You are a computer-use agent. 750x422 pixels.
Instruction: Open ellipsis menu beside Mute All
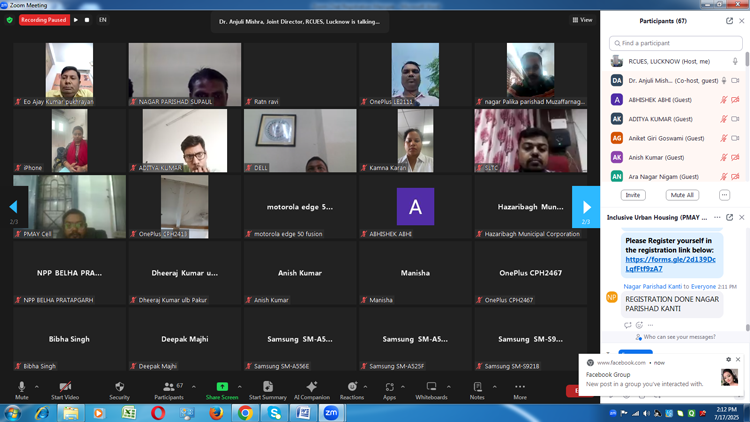tap(725, 195)
